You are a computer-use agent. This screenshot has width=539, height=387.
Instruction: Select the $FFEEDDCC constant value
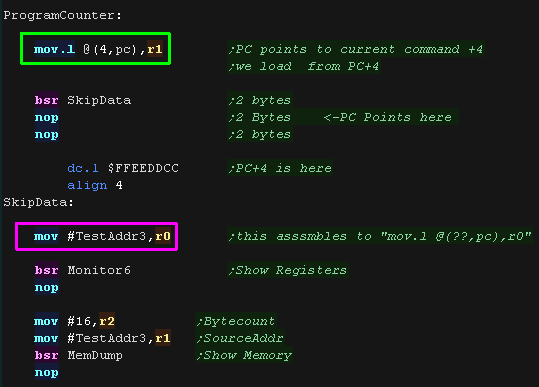pyautogui.click(x=143, y=168)
